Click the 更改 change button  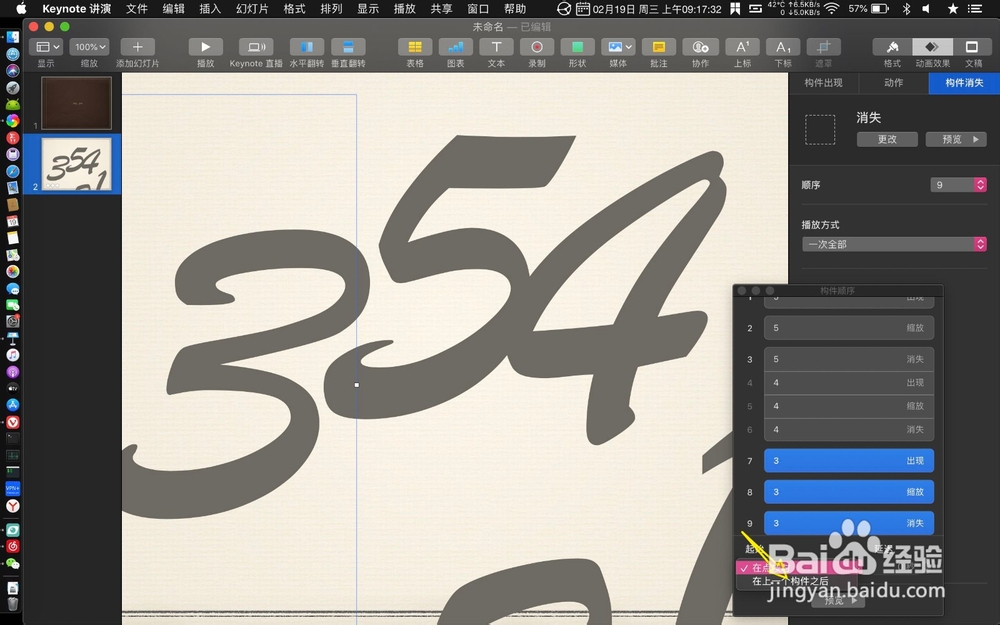(x=886, y=139)
